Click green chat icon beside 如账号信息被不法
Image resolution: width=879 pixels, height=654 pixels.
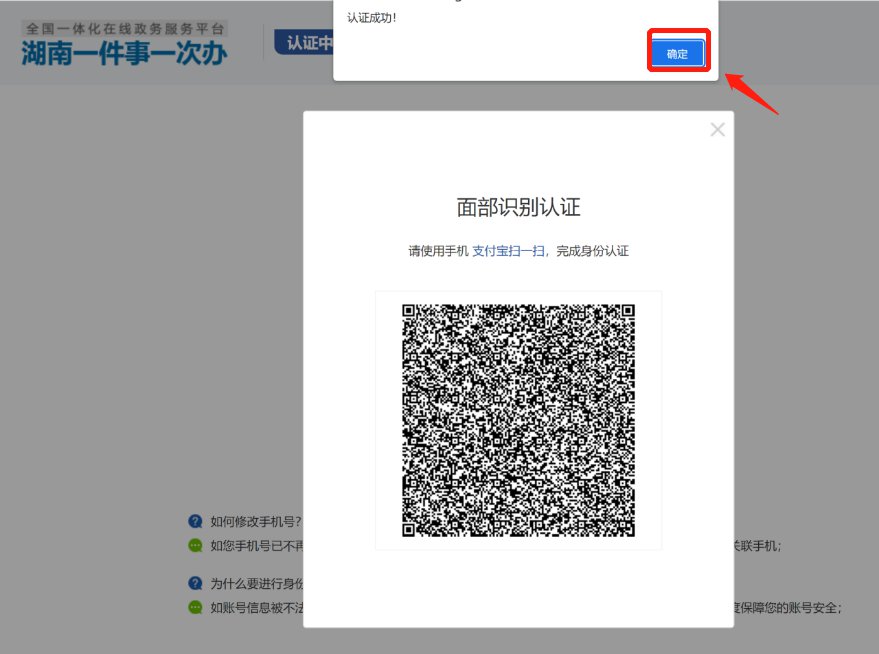[195, 607]
